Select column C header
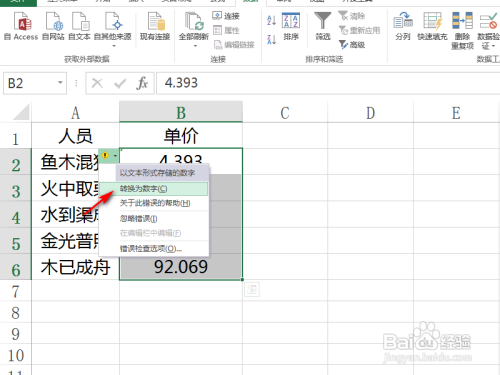The width and height of the screenshot is (500, 375). tap(285, 113)
